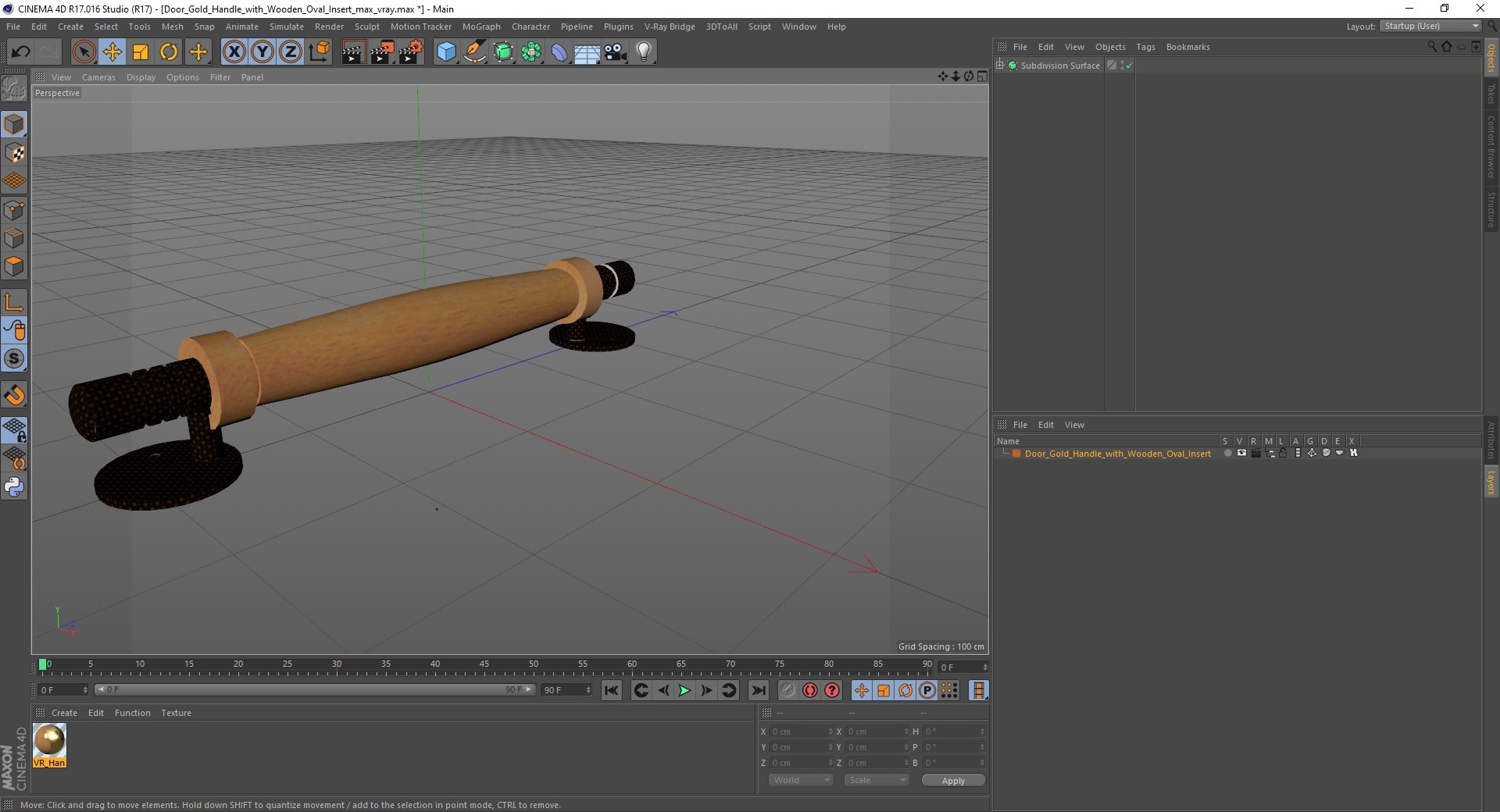Screen dimensions: 1500x812
Task: Click the Camera object icon
Action: 616,52
